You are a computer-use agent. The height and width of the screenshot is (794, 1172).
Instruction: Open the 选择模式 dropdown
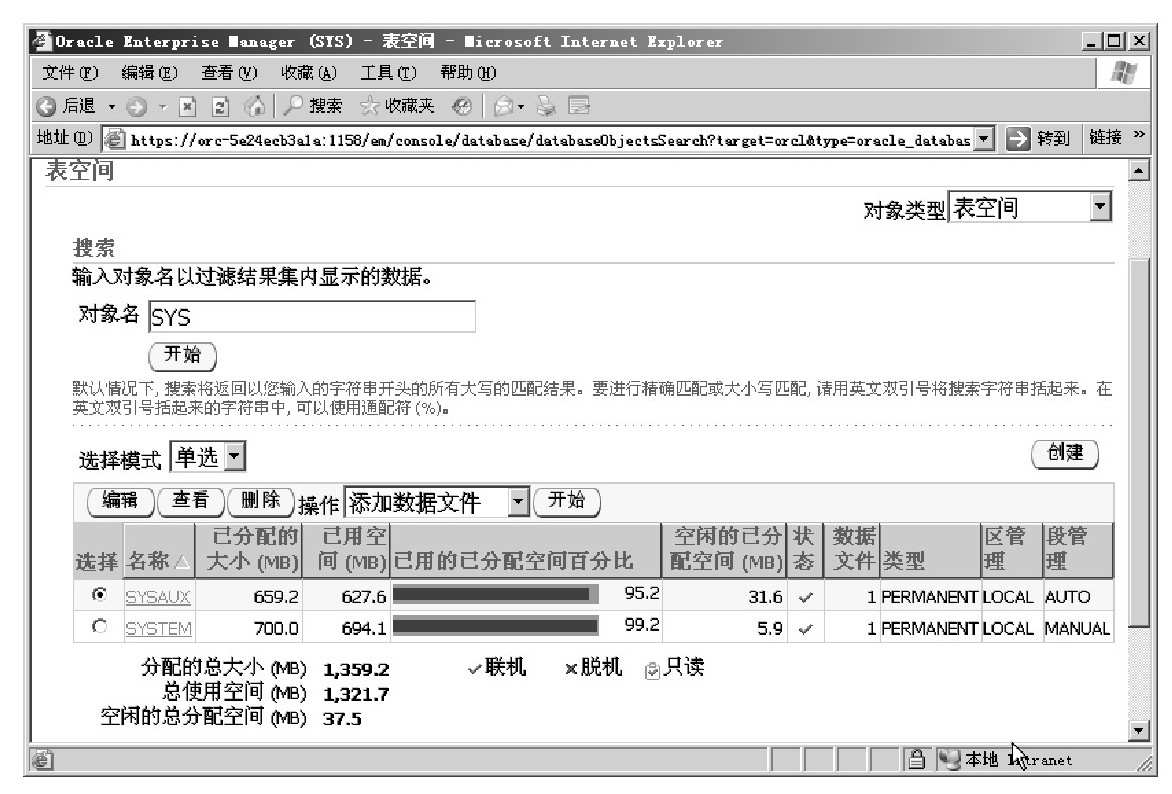pyautogui.click(x=234, y=456)
